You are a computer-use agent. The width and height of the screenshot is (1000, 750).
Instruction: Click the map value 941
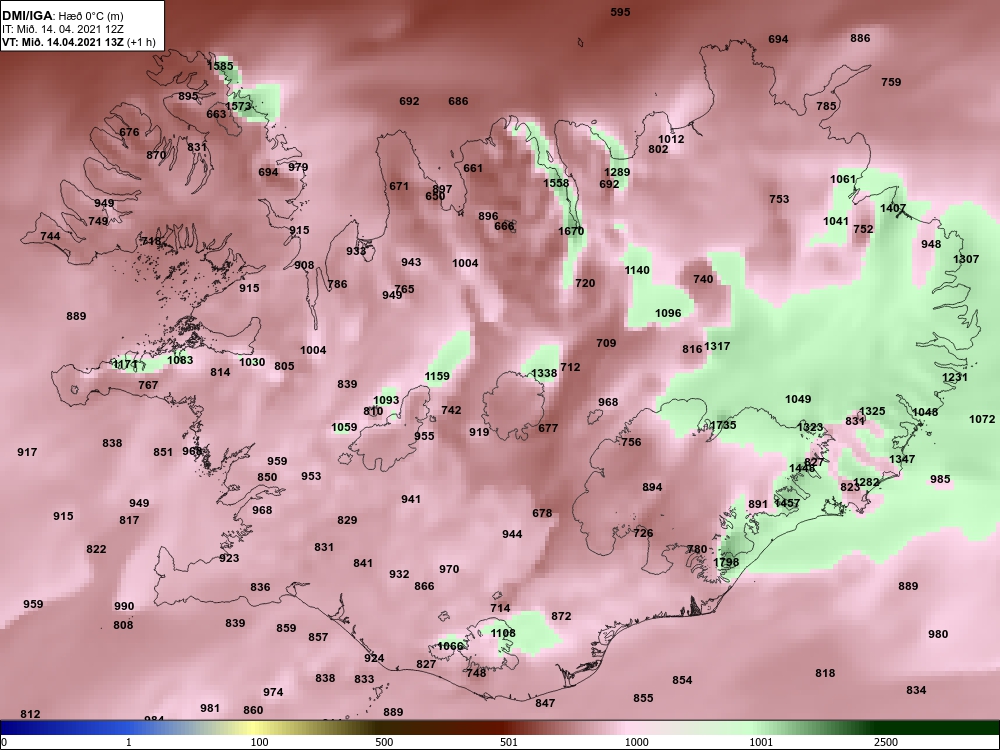click(x=411, y=499)
